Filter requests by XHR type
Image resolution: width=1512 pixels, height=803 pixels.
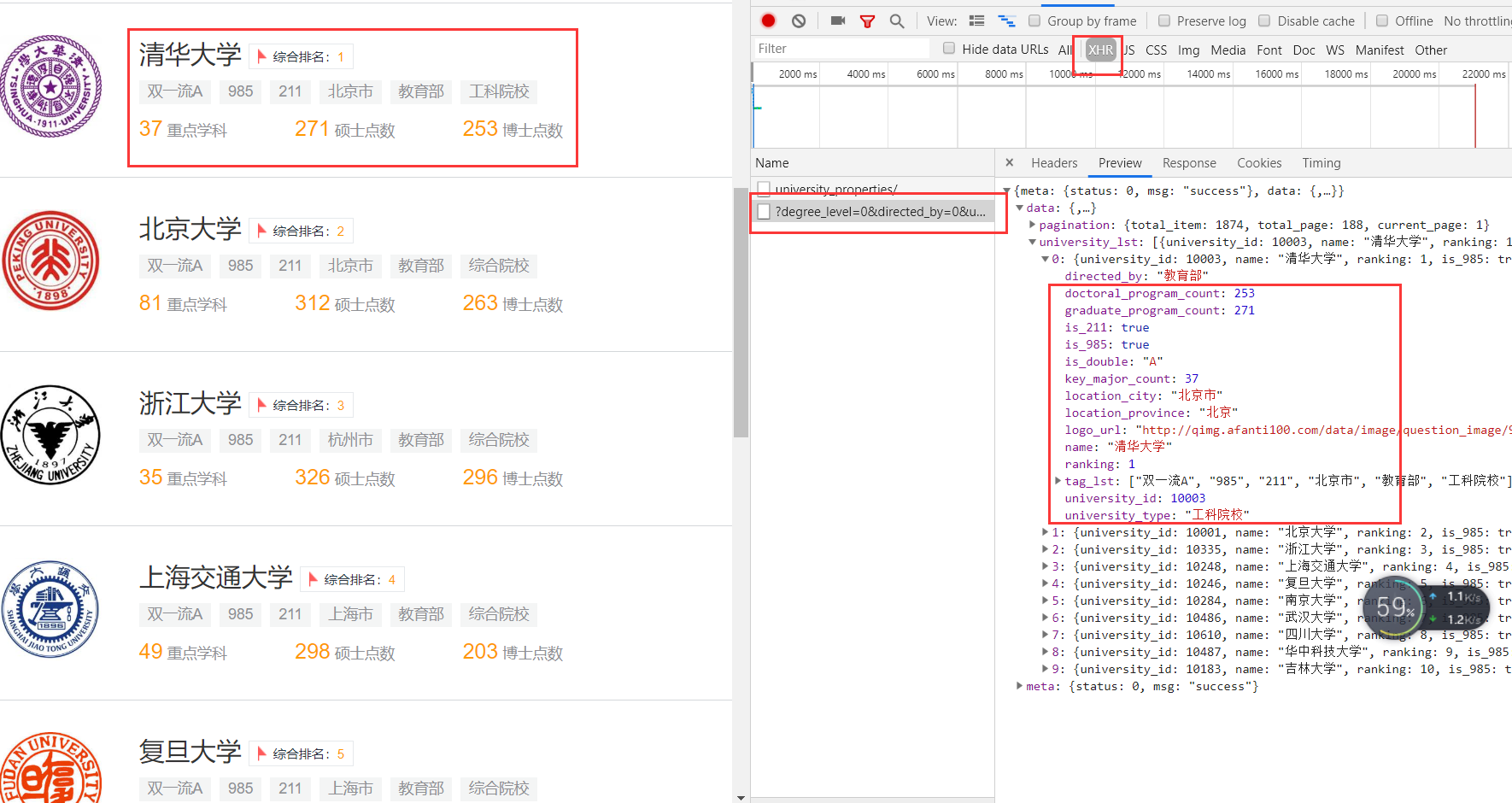coord(1100,50)
